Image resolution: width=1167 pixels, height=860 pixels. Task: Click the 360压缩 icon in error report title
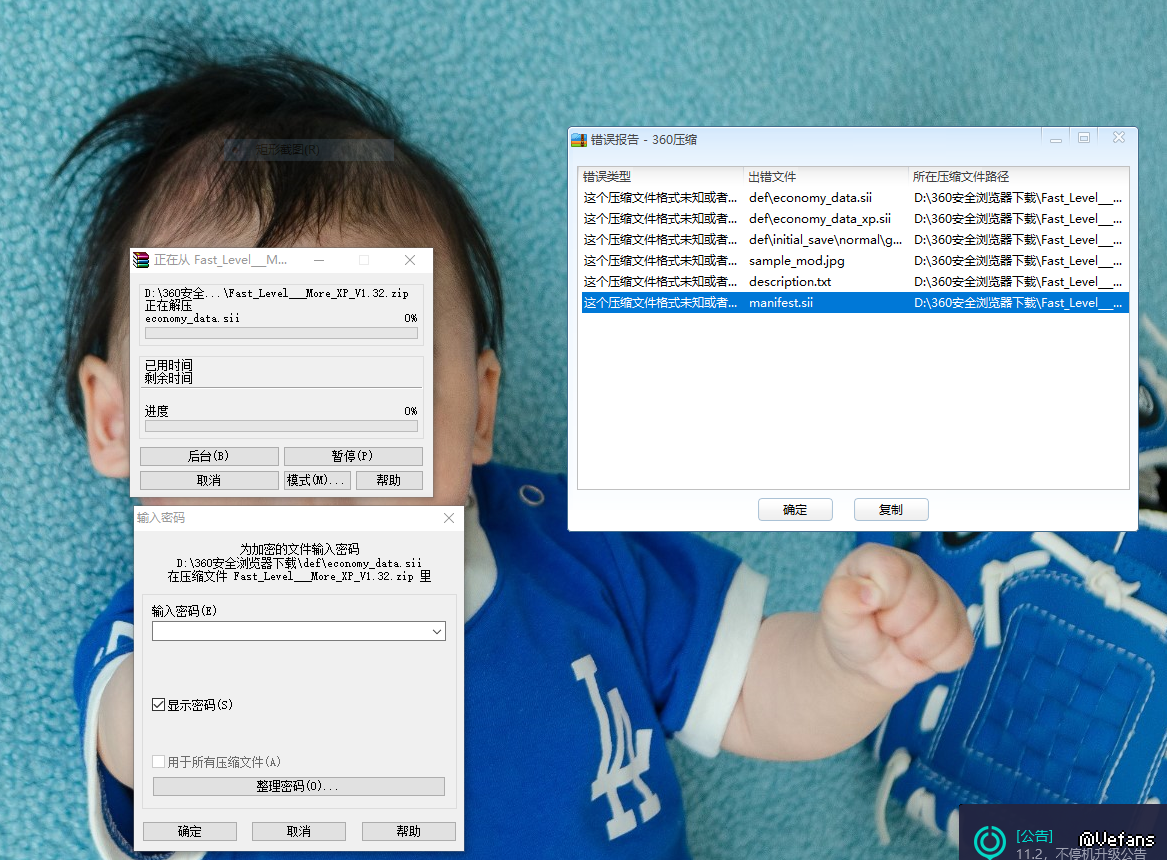pyautogui.click(x=579, y=140)
